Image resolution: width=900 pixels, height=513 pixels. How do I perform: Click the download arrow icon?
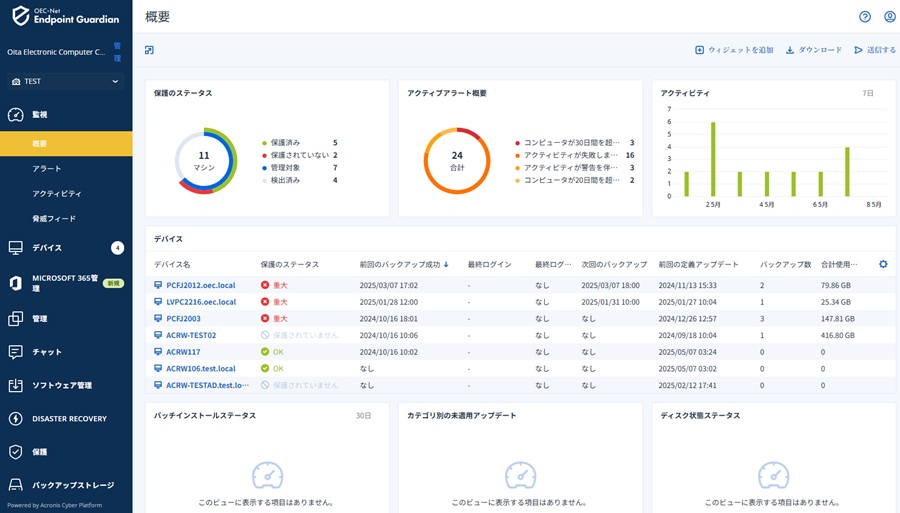pos(790,50)
